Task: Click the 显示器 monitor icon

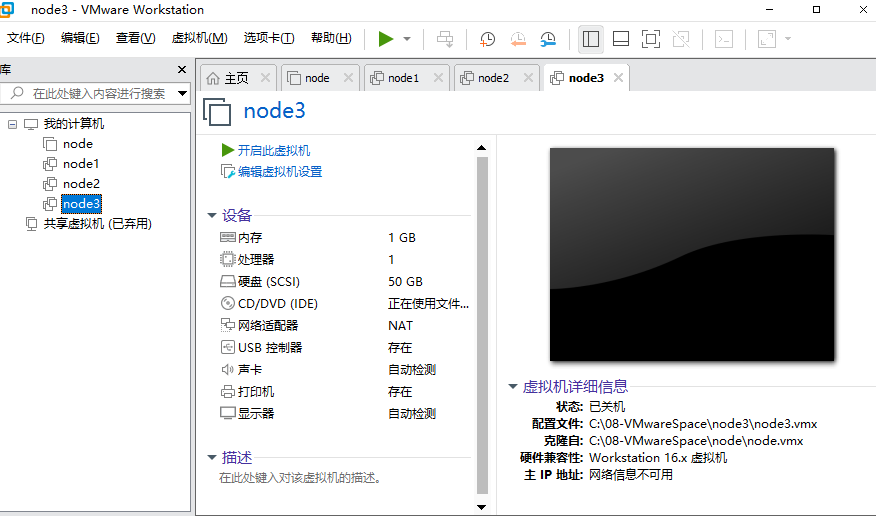Action: (227, 413)
